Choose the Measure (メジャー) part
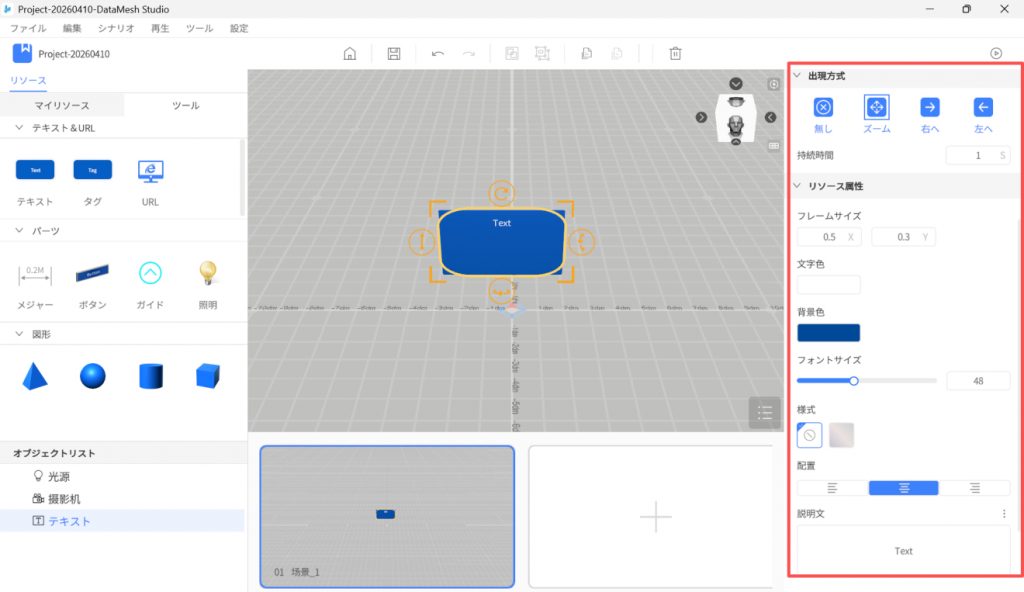 point(35,273)
